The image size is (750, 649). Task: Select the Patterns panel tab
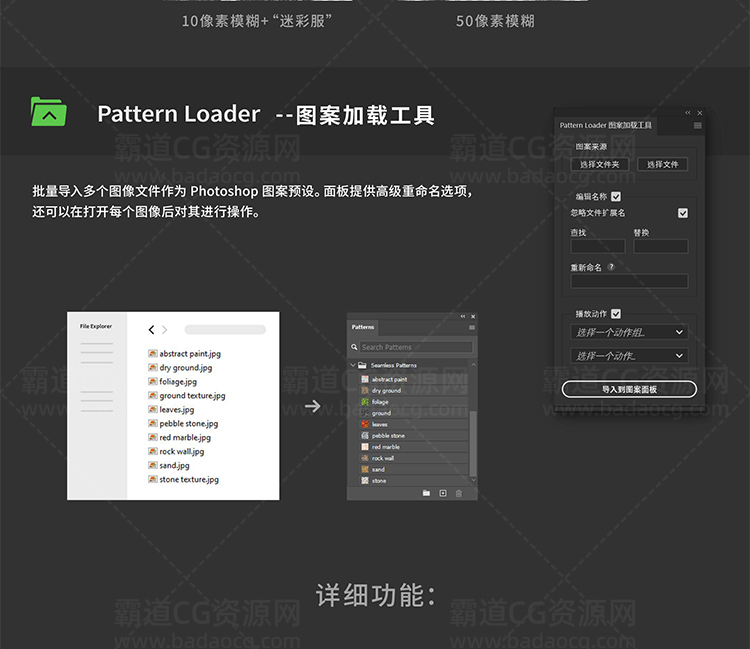point(363,327)
